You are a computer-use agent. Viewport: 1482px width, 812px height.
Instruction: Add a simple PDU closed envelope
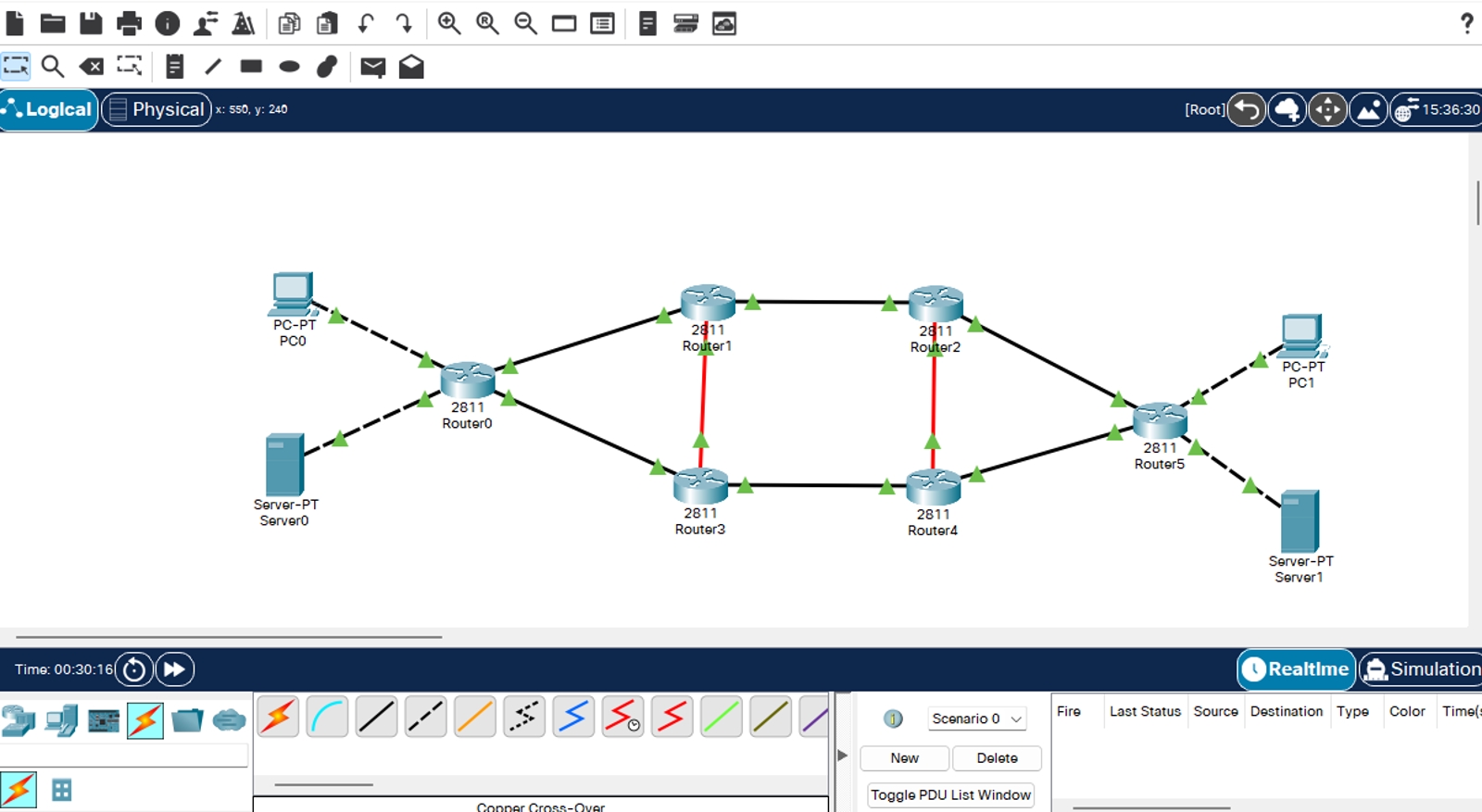click(372, 67)
